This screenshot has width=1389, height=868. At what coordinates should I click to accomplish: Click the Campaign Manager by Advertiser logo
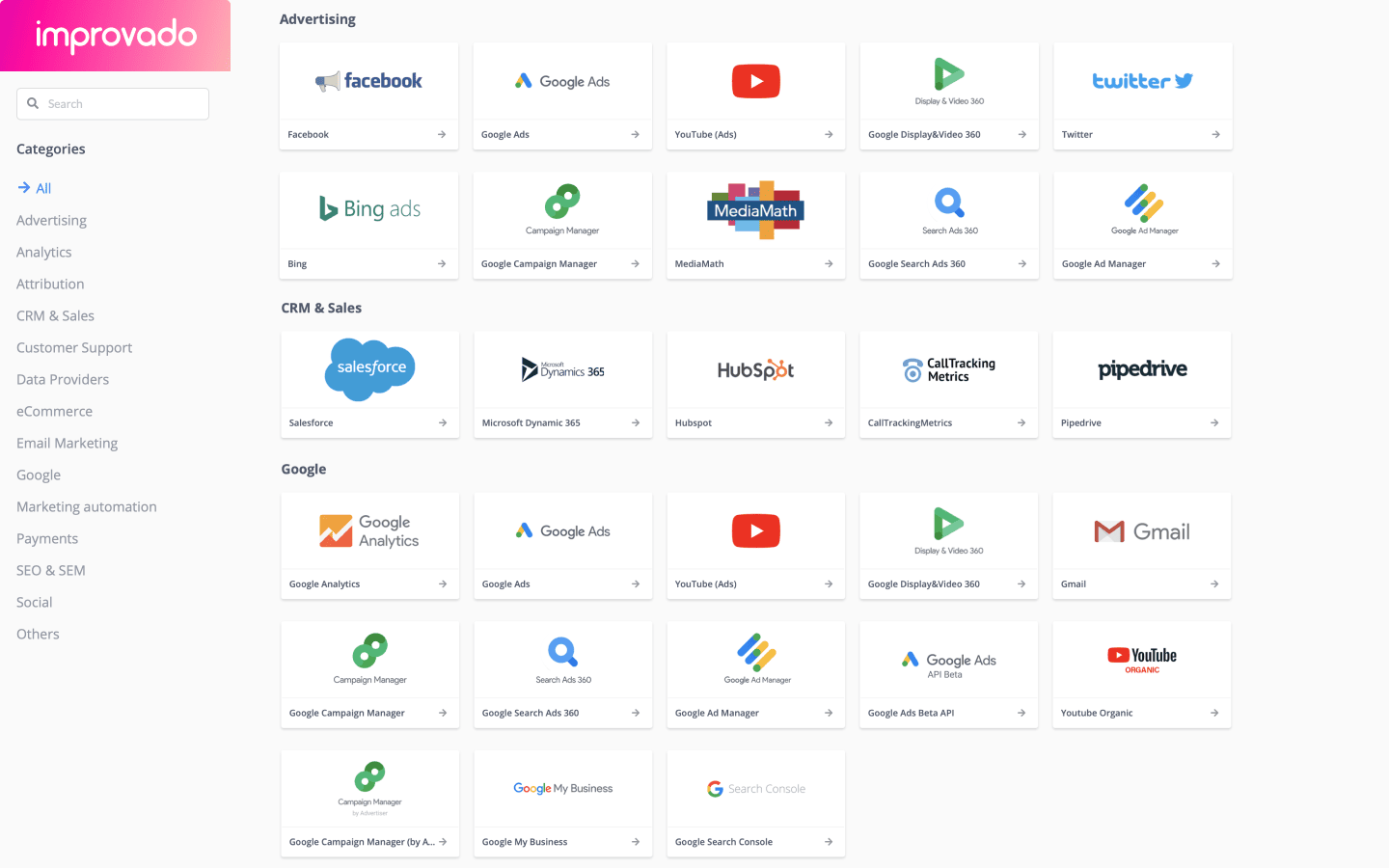coord(369,789)
